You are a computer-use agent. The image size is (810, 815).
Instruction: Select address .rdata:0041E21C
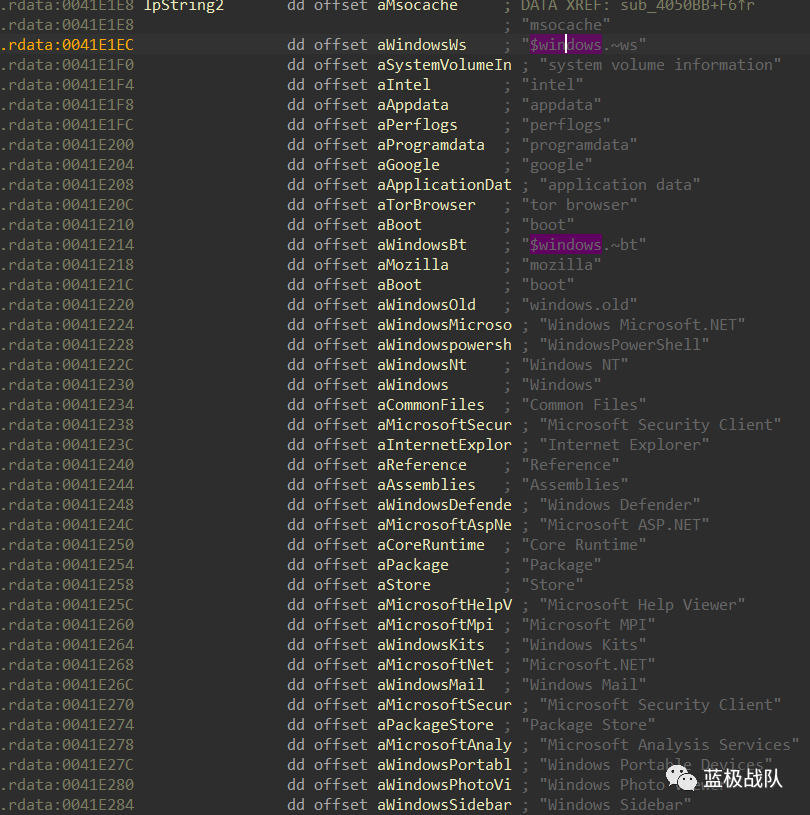coord(67,285)
